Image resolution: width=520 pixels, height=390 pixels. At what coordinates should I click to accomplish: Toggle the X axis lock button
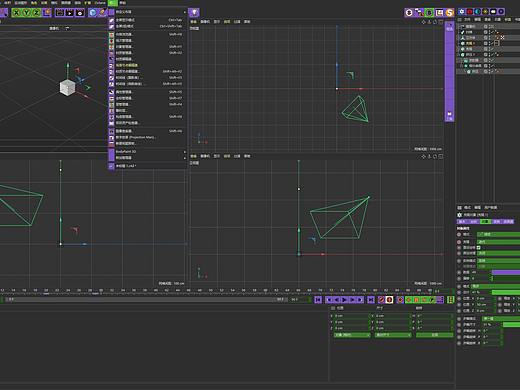tap(16, 13)
